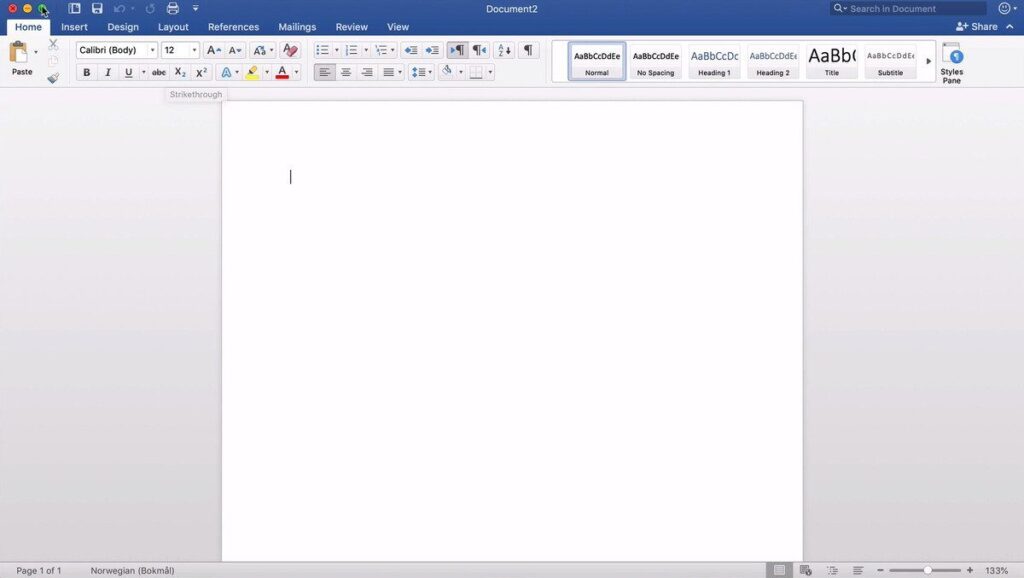The width and height of the screenshot is (1024, 578).
Task: Apply text highlight color
Action: [252, 72]
